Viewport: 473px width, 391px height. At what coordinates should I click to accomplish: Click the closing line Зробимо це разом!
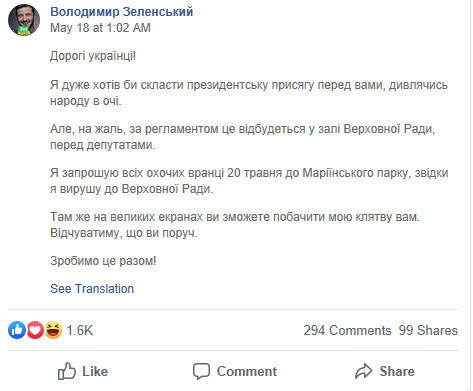103,261
